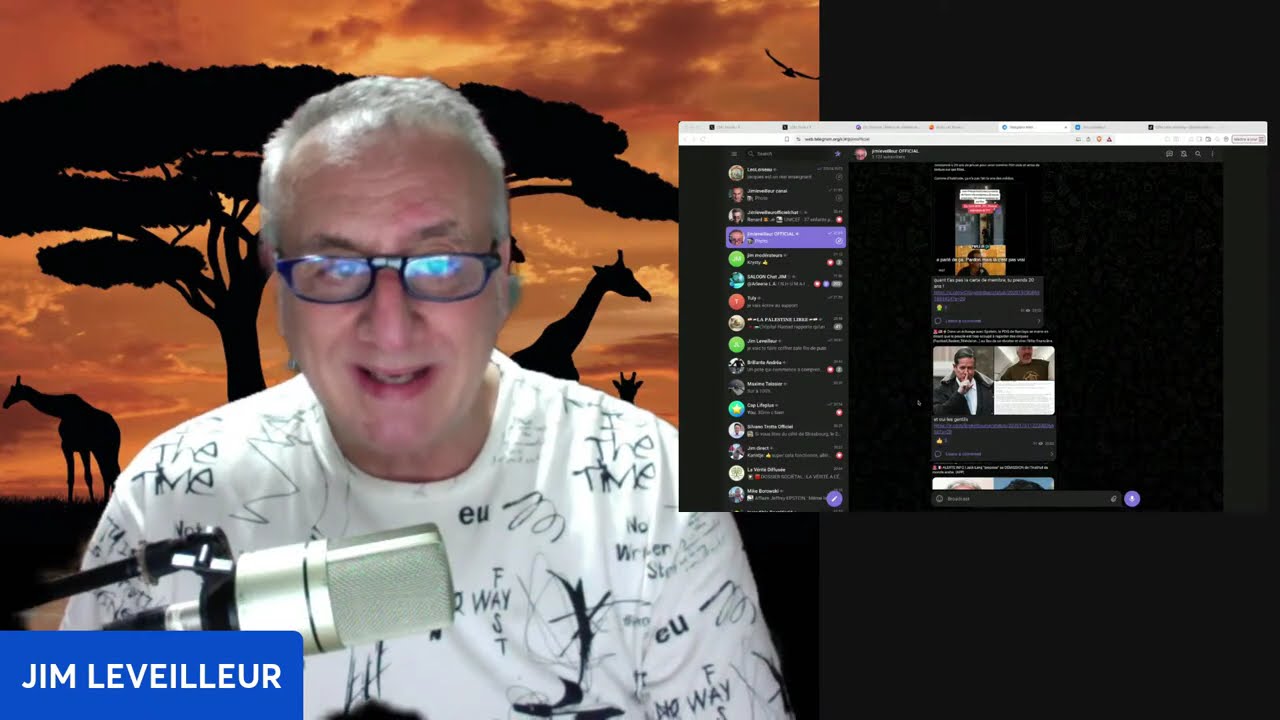Open the LA PALESTINE LIBRE channel
The width and height of the screenshot is (1280, 720).
786,322
